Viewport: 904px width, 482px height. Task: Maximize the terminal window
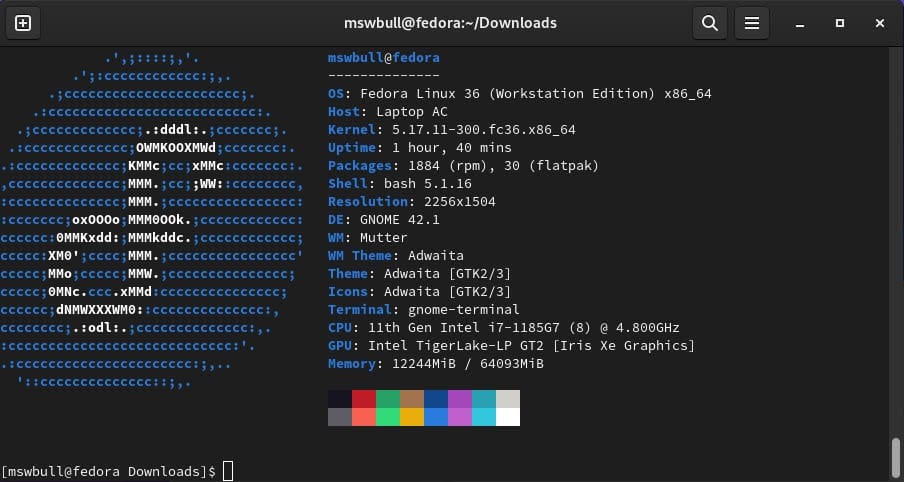pyautogui.click(x=840, y=23)
